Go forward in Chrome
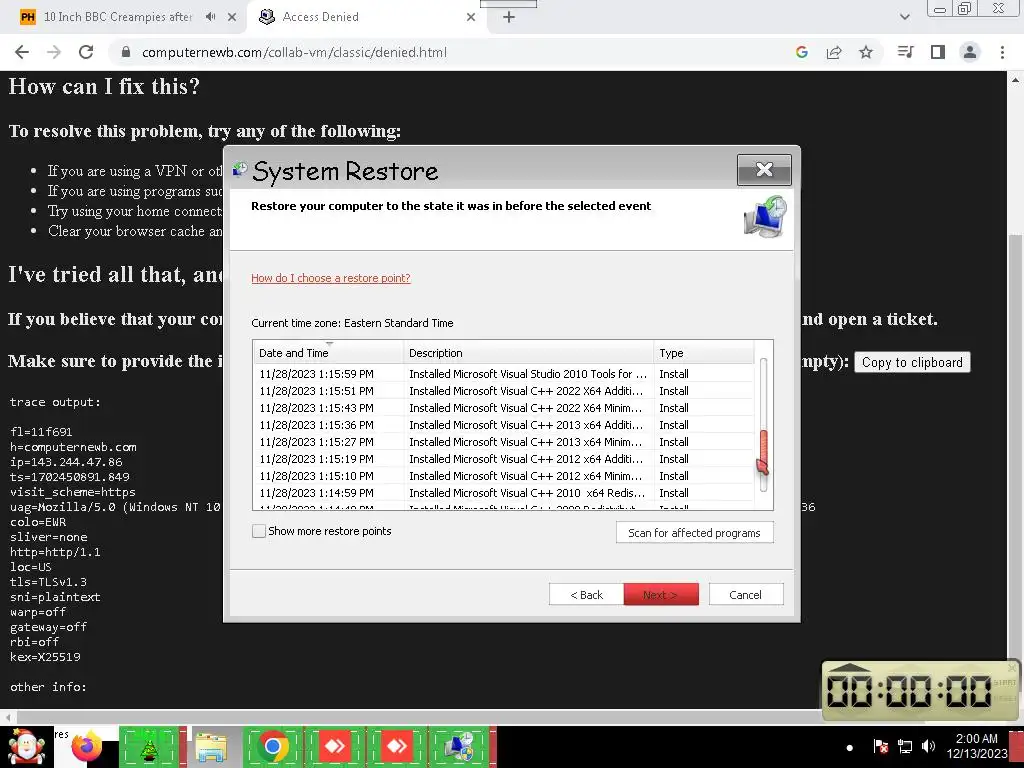 click(54, 52)
